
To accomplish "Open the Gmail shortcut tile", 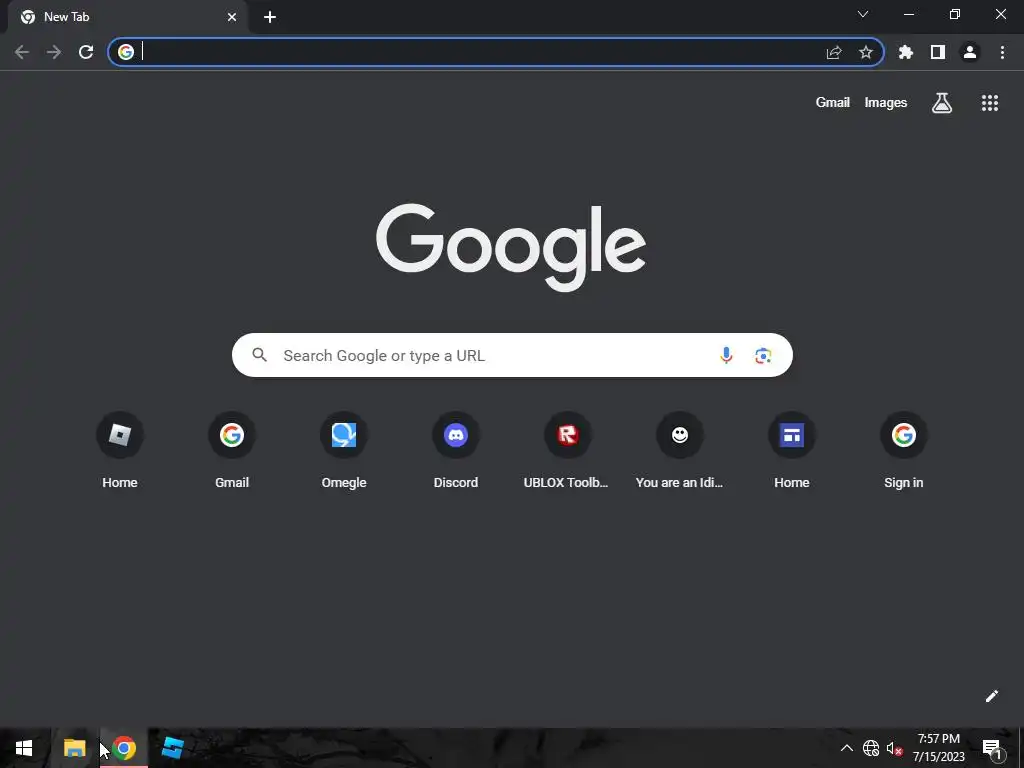I will coord(232,451).
